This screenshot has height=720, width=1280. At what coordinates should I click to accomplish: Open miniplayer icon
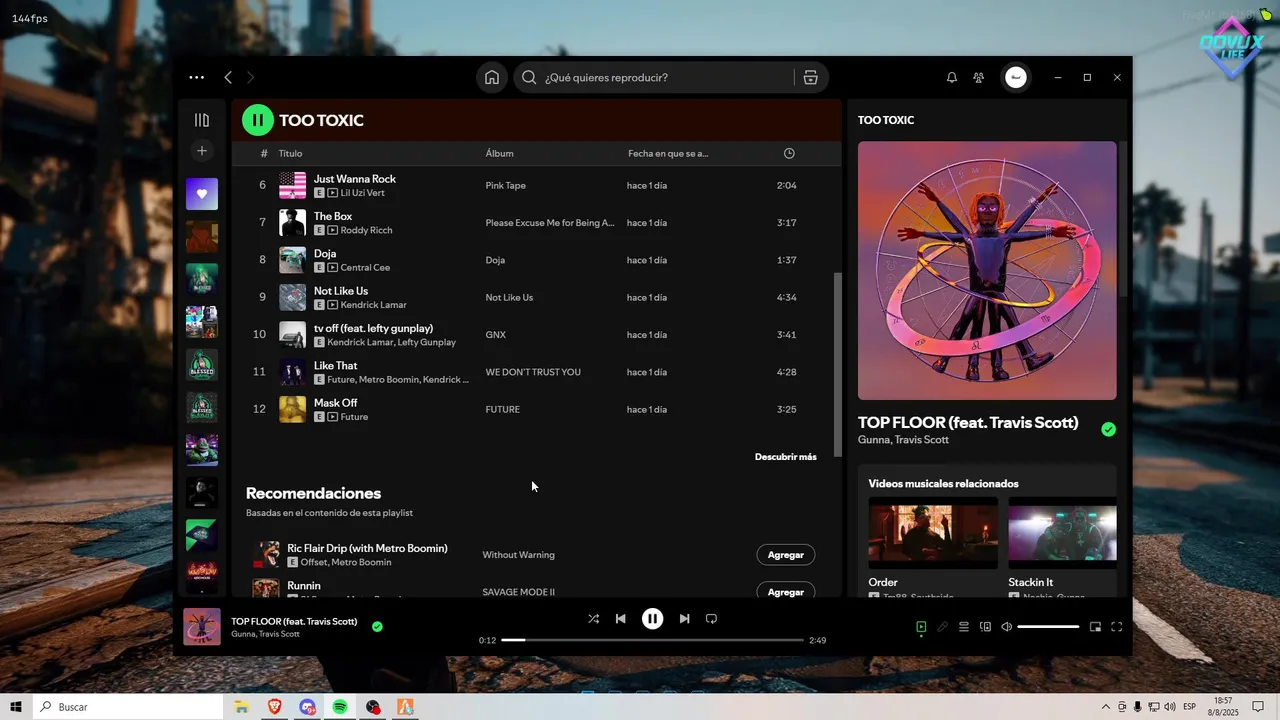coord(1095,627)
